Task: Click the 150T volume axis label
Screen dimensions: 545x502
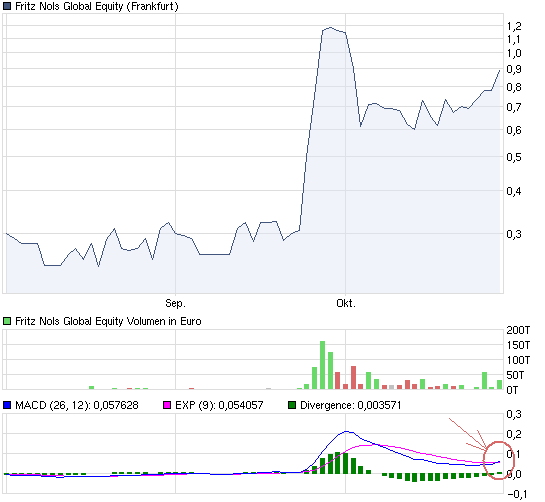Action: pyautogui.click(x=518, y=345)
